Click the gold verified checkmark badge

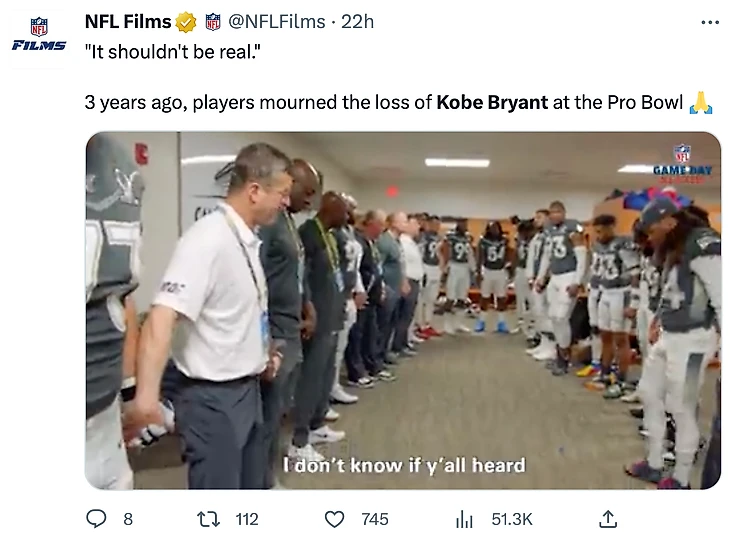pyautogui.click(x=186, y=21)
